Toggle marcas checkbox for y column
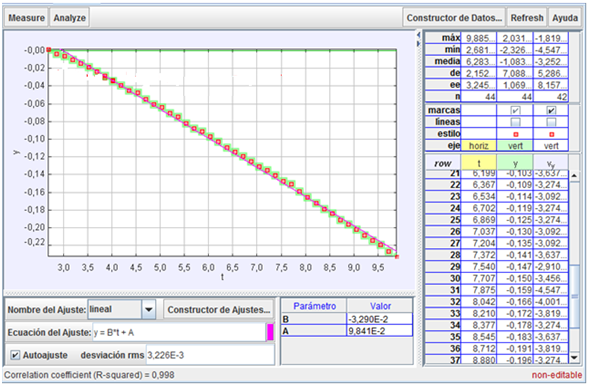 pyautogui.click(x=515, y=111)
